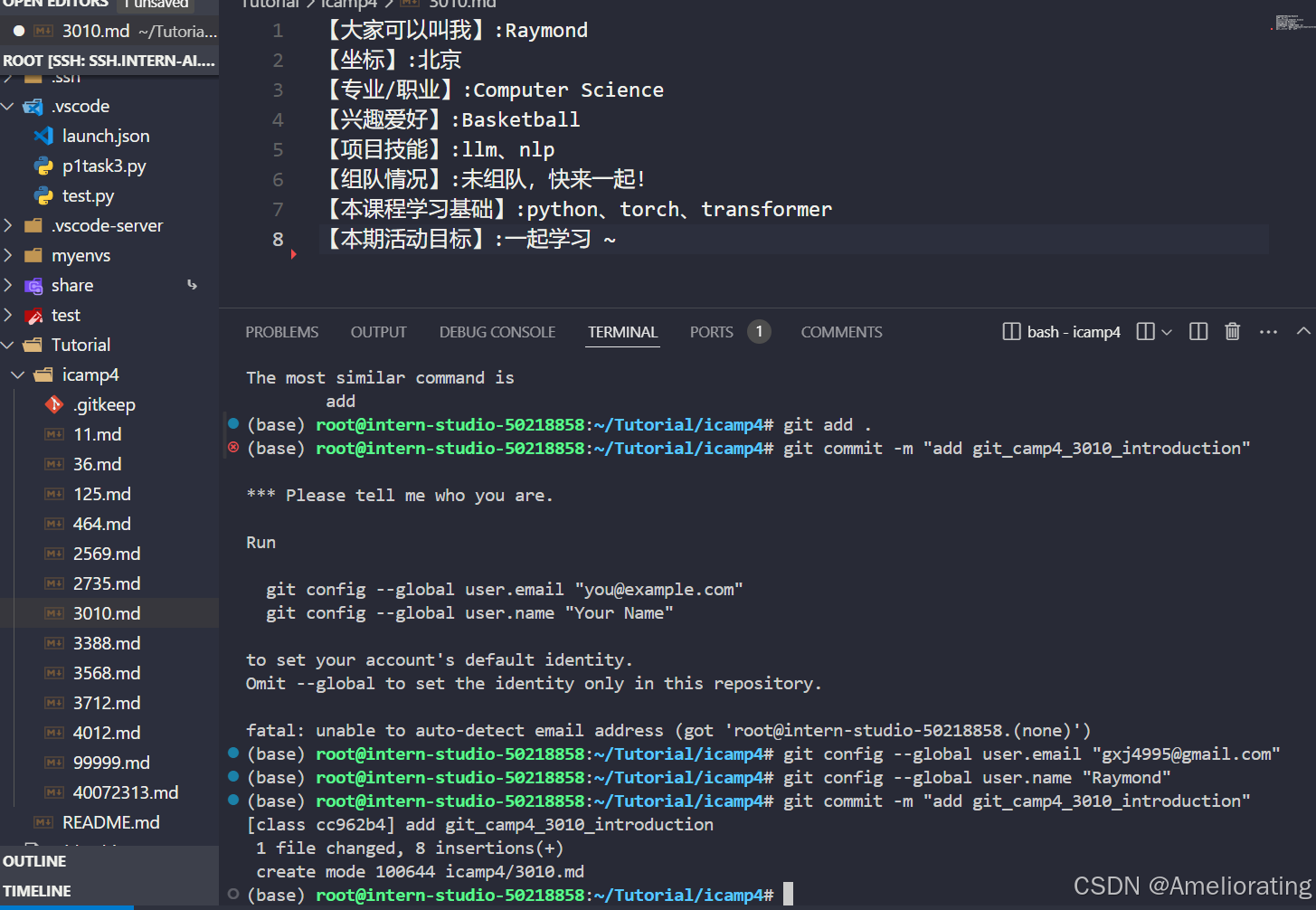This screenshot has height=910, width=1316.
Task: Collapse the icamp4 folder
Action: pos(16,374)
